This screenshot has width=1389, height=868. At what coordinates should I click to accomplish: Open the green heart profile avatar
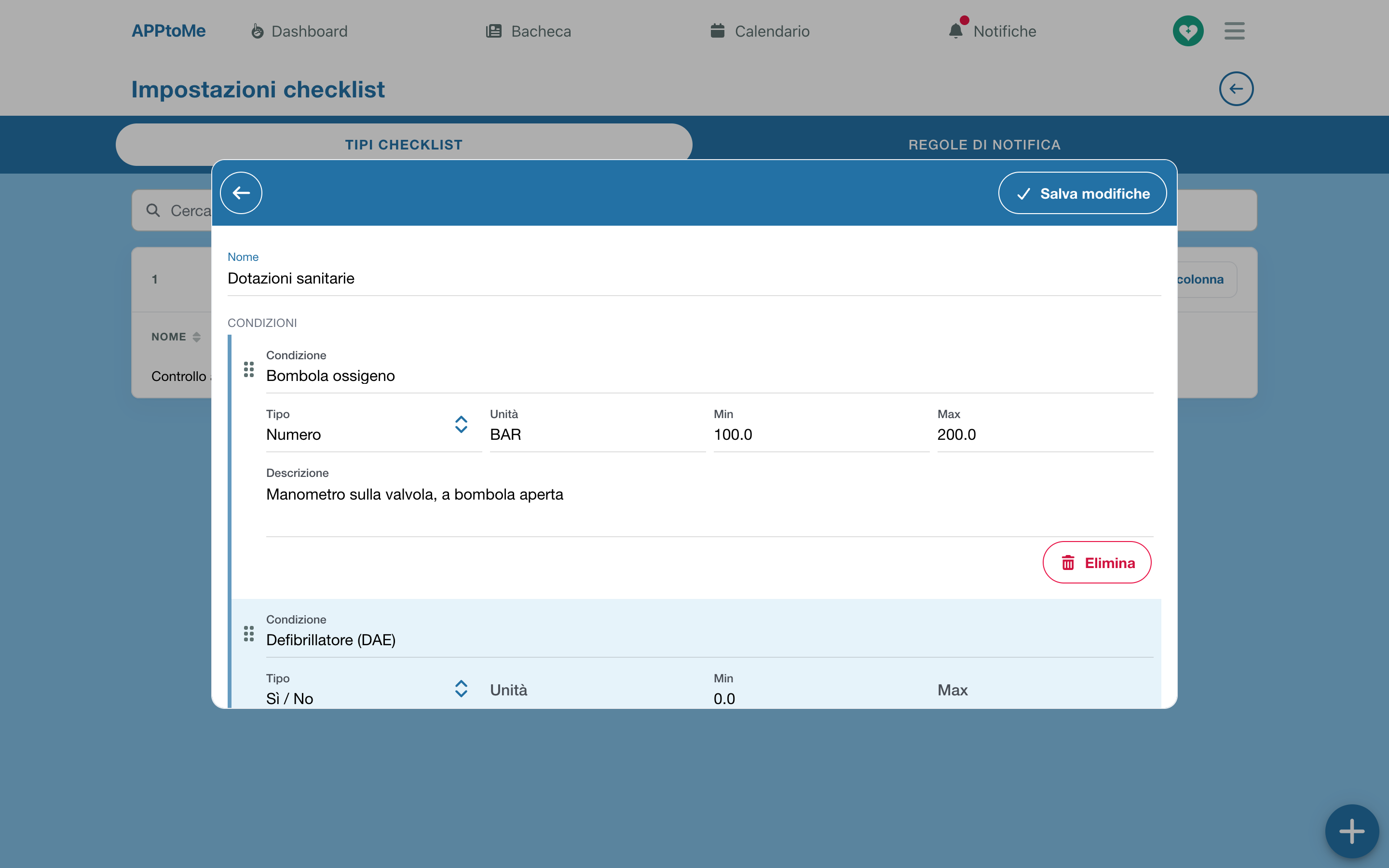pos(1188,31)
